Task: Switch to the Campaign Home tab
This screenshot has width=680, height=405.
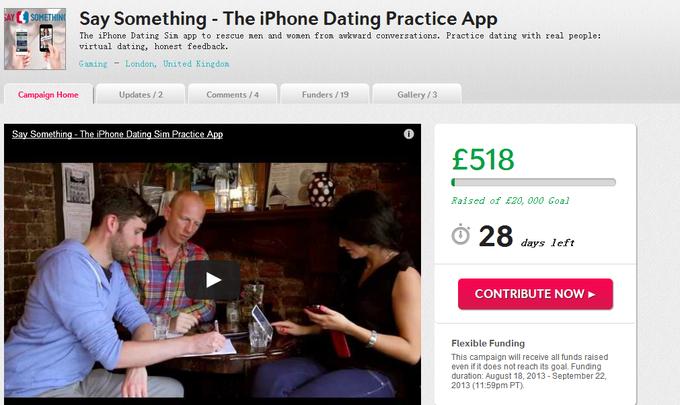Action: tap(48, 95)
